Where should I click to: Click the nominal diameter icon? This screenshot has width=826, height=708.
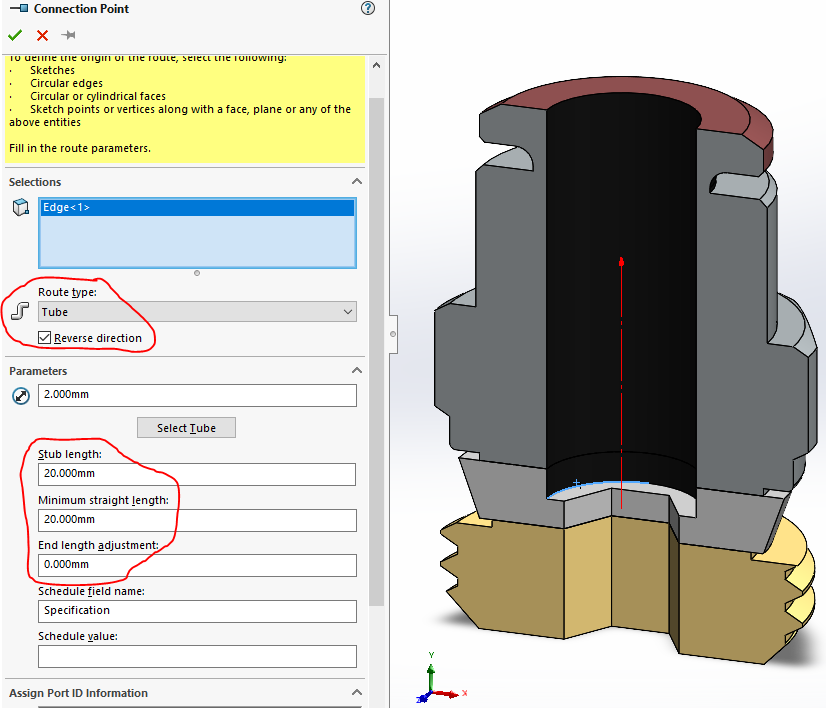(20, 395)
